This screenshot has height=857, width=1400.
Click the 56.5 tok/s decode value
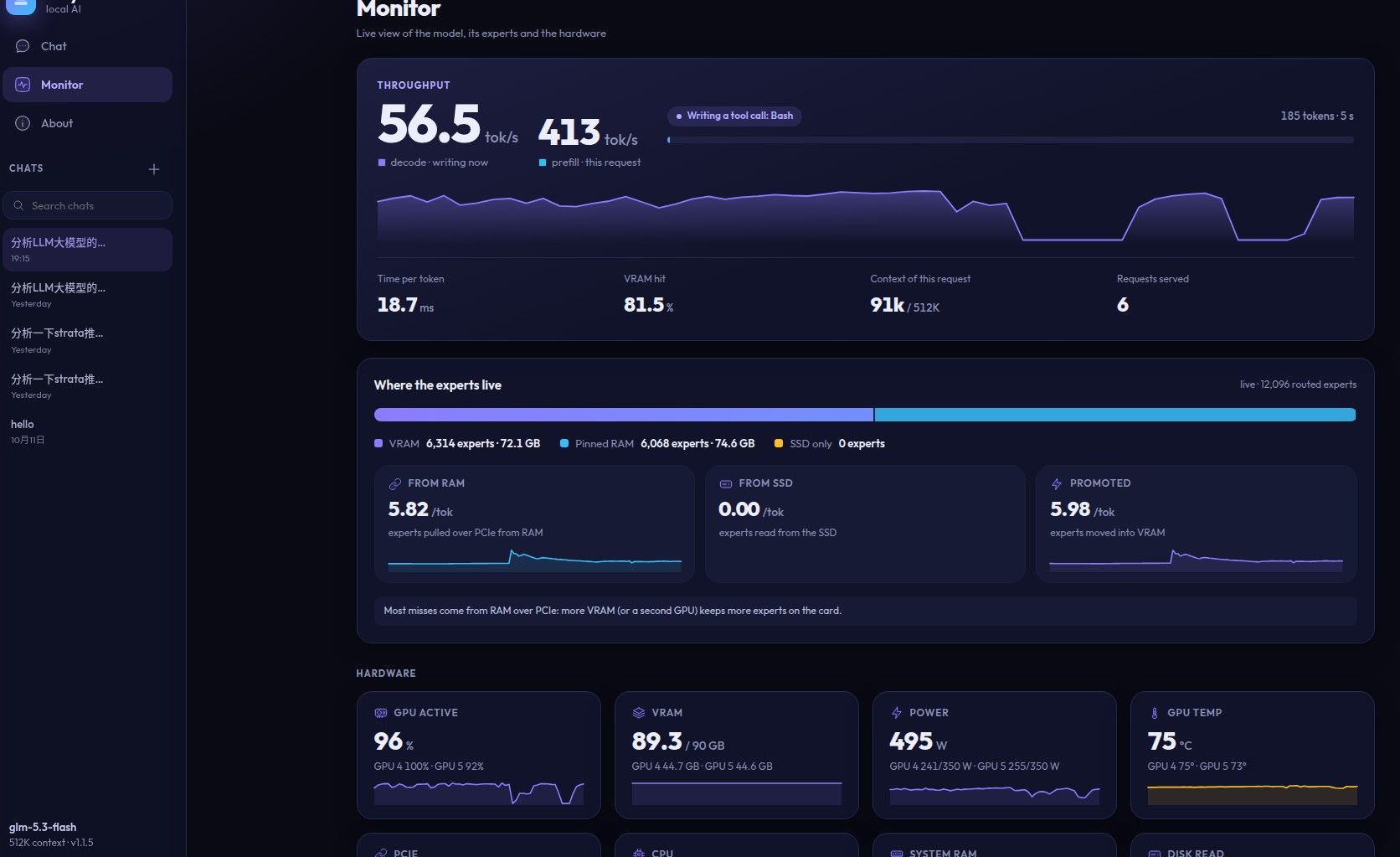(448, 124)
